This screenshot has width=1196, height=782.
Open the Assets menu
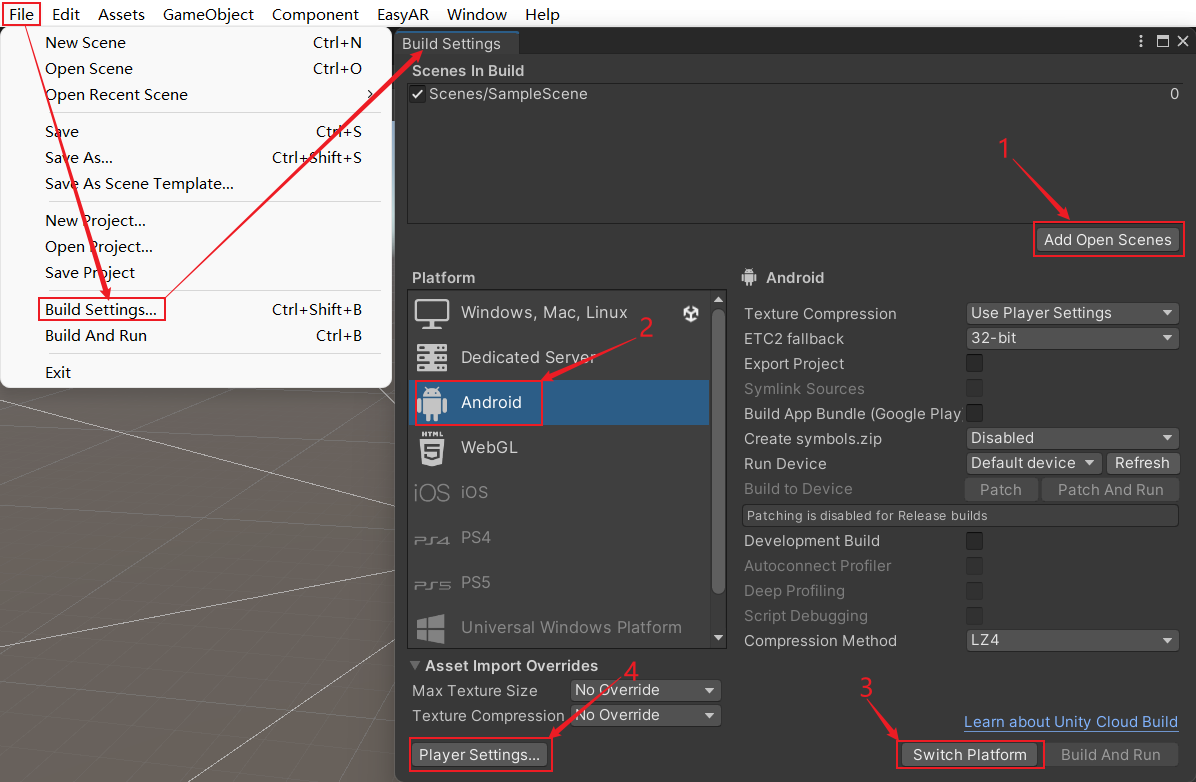pos(121,14)
